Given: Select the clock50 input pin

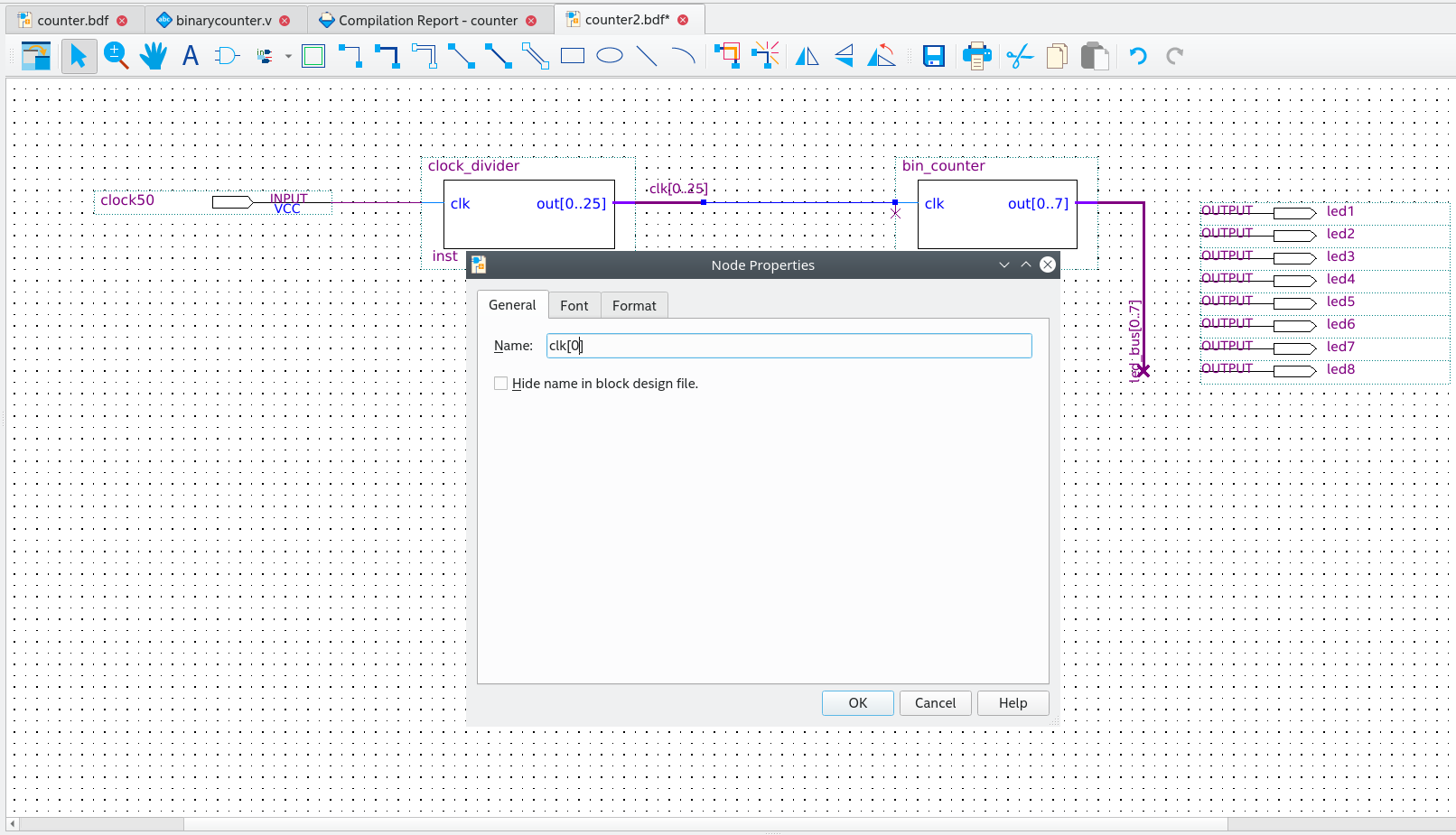Looking at the screenshot, I should pyautogui.click(x=212, y=201).
